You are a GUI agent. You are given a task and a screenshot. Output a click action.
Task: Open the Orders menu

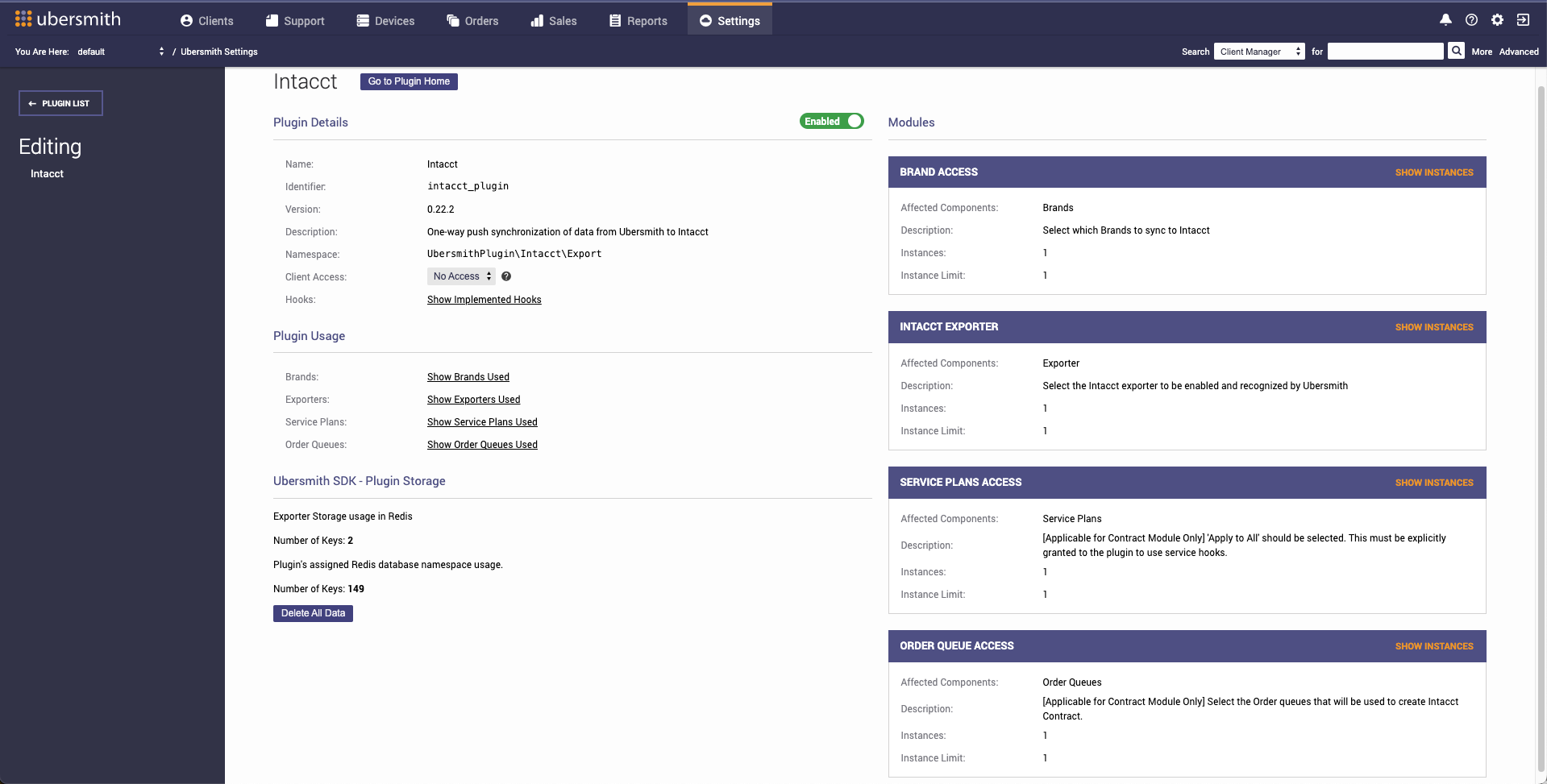click(x=473, y=21)
